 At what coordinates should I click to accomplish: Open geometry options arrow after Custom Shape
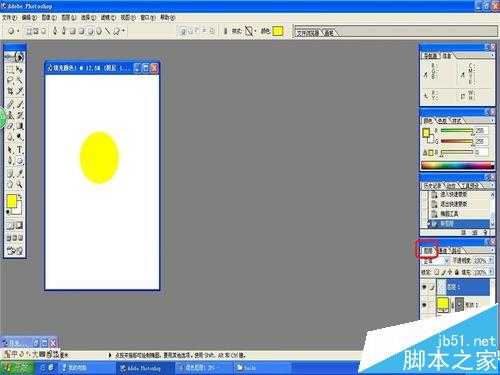pyautogui.click(x=124, y=31)
